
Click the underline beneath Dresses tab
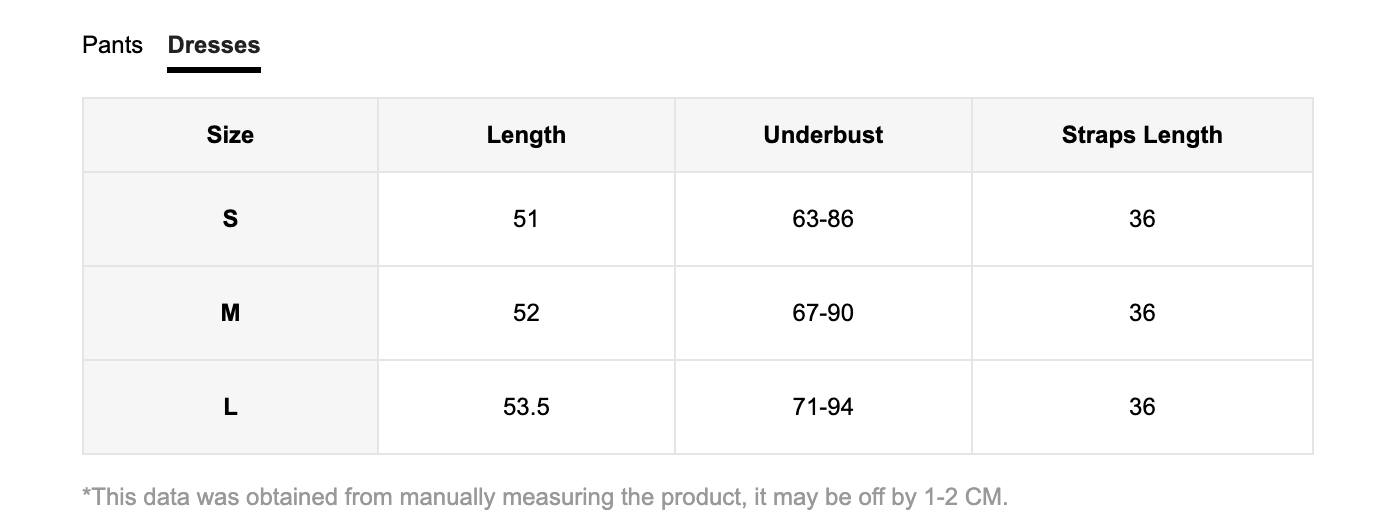(214, 70)
